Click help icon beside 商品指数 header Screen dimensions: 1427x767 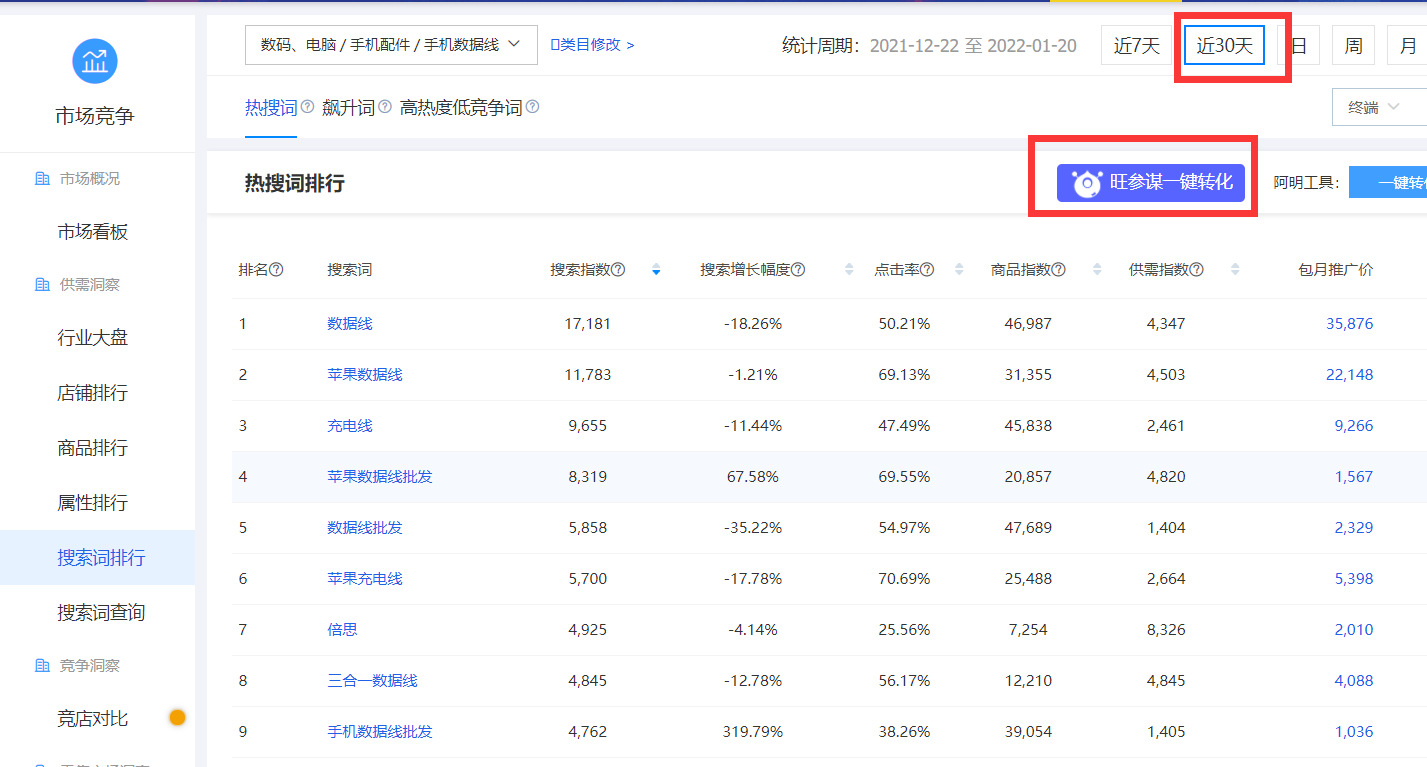pos(1058,270)
